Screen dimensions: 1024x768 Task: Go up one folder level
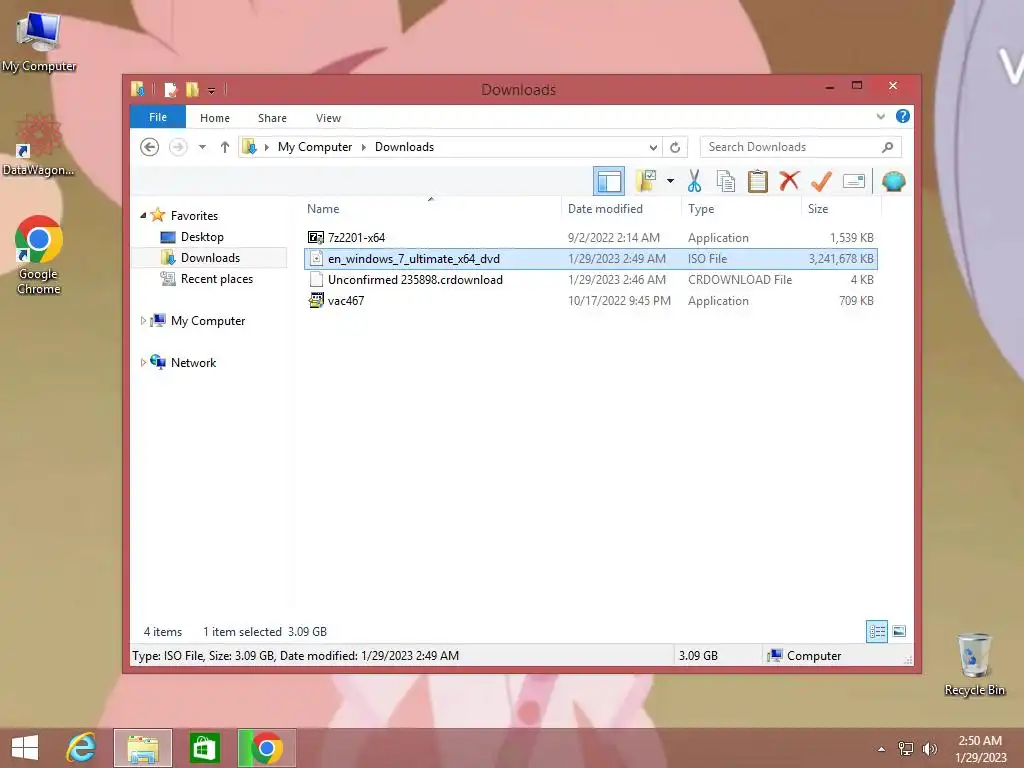(x=225, y=147)
